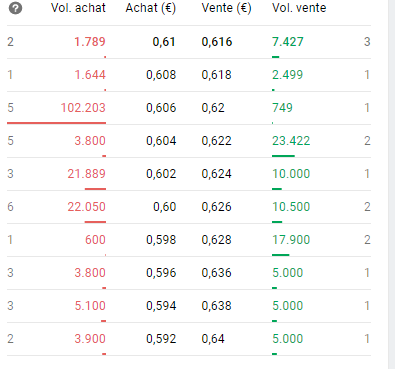395x369 pixels.
Task: Click the help question mark icon
Action: tap(15, 8)
